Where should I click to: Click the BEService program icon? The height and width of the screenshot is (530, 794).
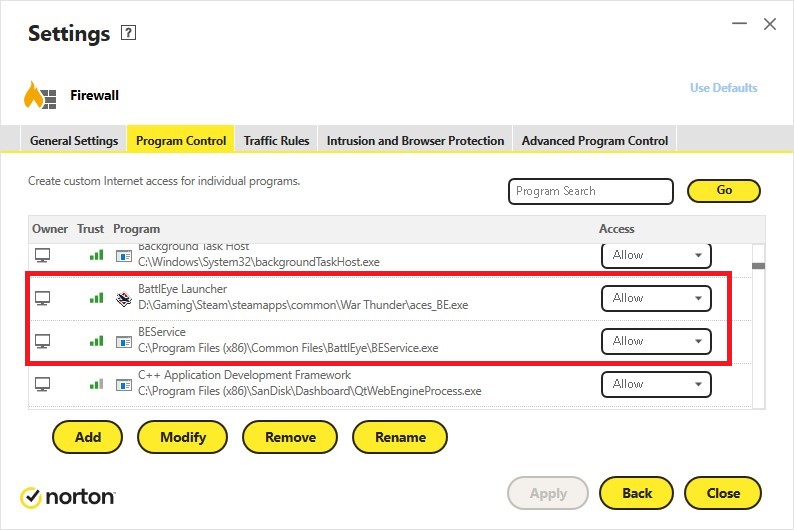click(124, 341)
